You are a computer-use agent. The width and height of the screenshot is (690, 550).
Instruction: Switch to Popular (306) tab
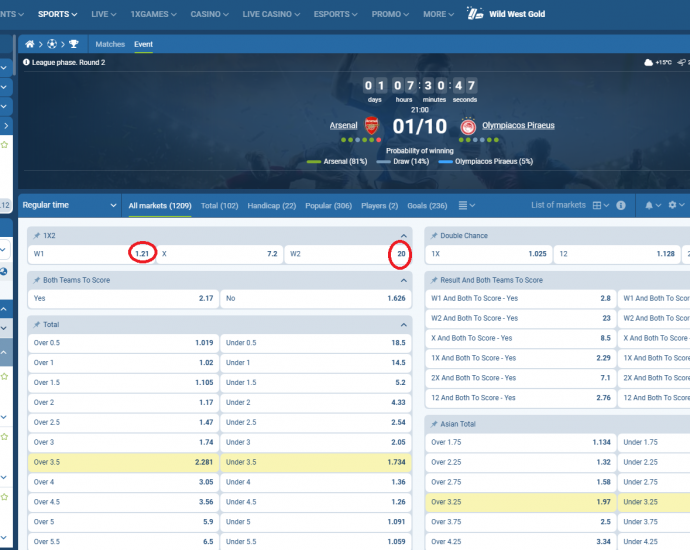(x=328, y=205)
